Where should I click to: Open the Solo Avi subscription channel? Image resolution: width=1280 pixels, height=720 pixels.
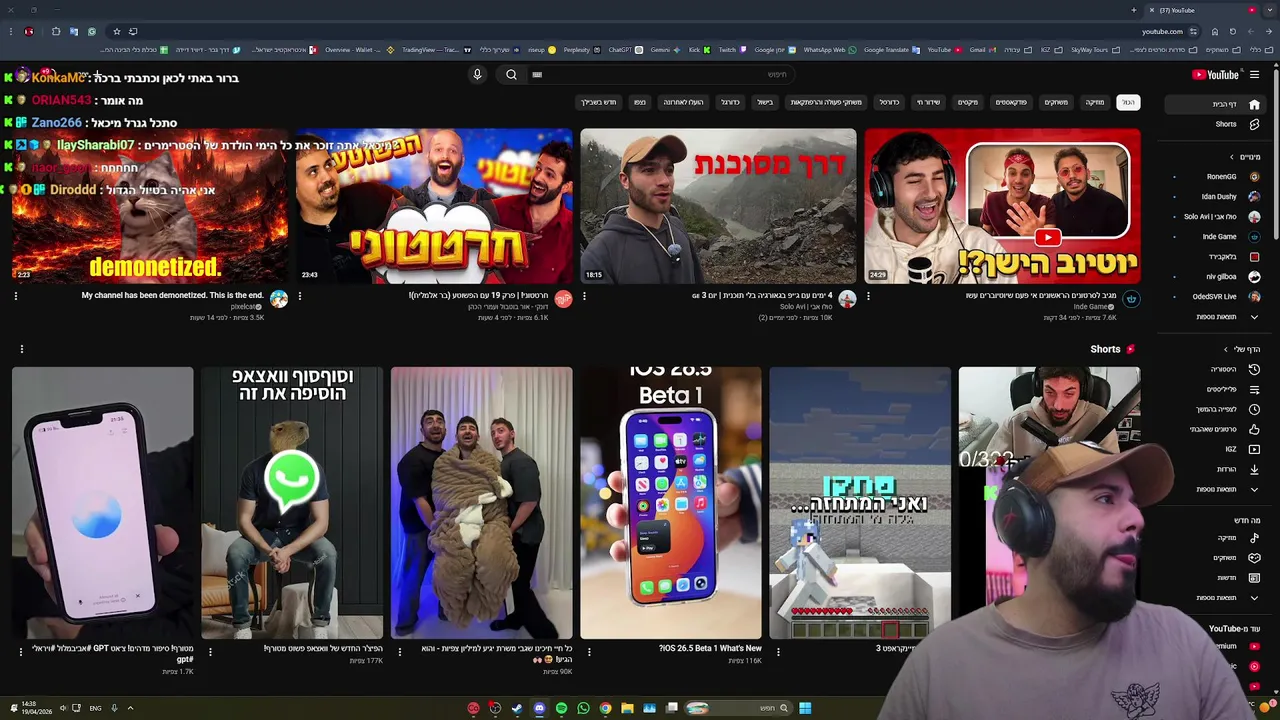[x=1213, y=217]
